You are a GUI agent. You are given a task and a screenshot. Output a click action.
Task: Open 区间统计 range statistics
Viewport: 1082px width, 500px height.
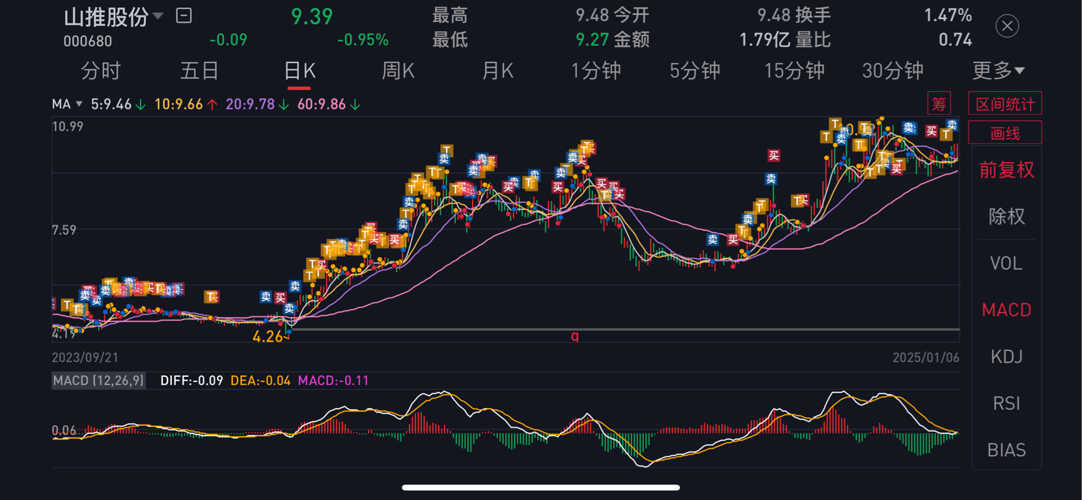[x=1005, y=103]
